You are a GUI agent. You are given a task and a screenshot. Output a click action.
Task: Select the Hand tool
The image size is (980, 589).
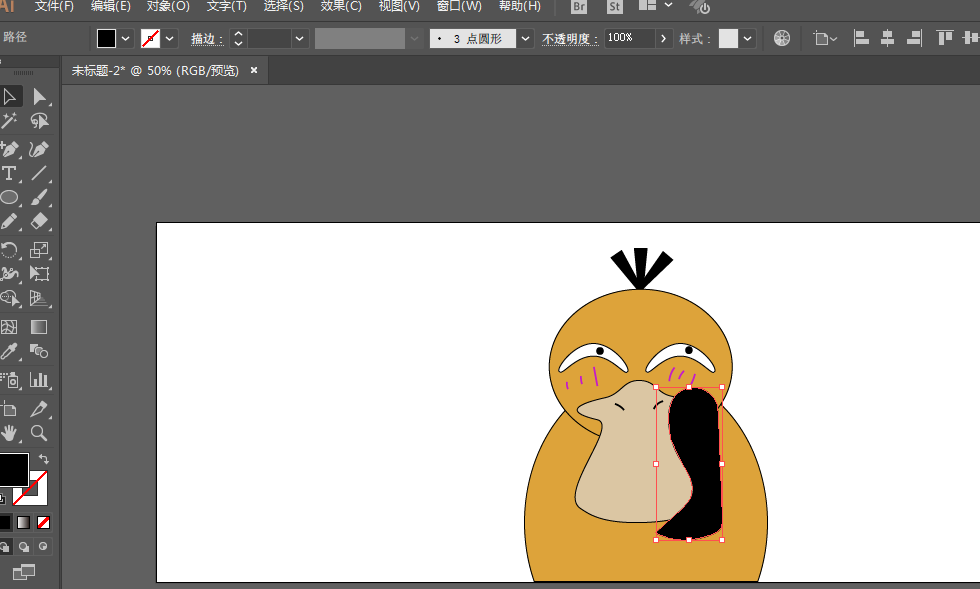(x=10, y=433)
